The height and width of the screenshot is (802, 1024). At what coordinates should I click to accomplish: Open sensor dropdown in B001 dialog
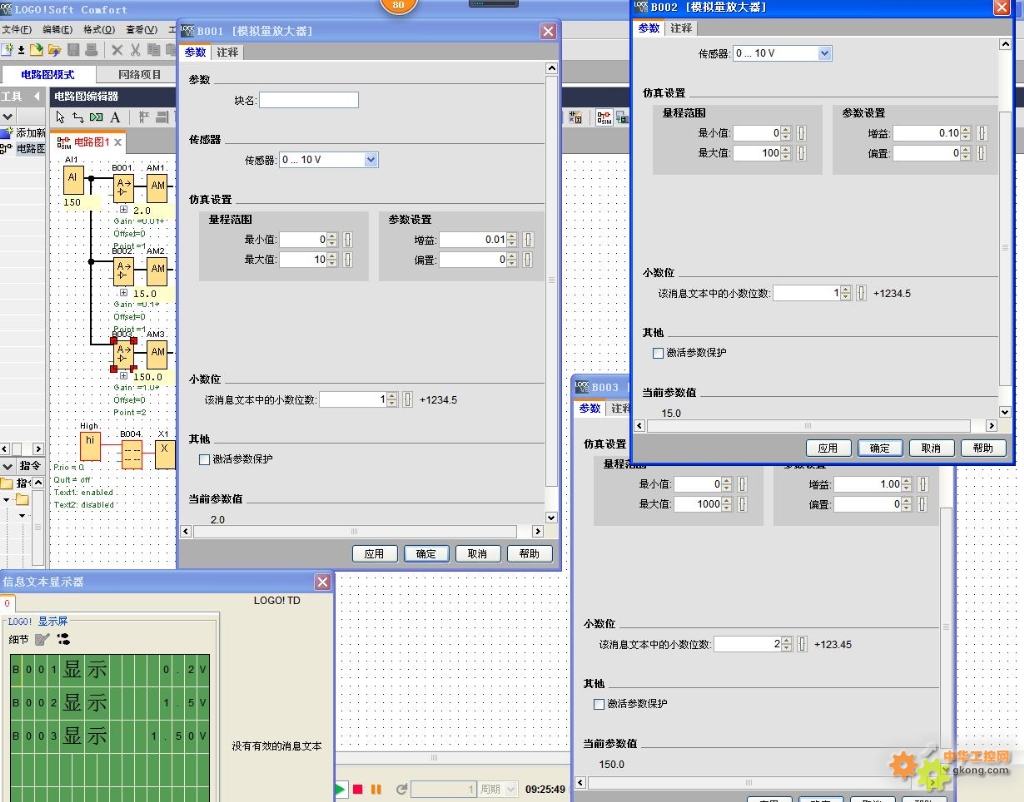tap(371, 159)
